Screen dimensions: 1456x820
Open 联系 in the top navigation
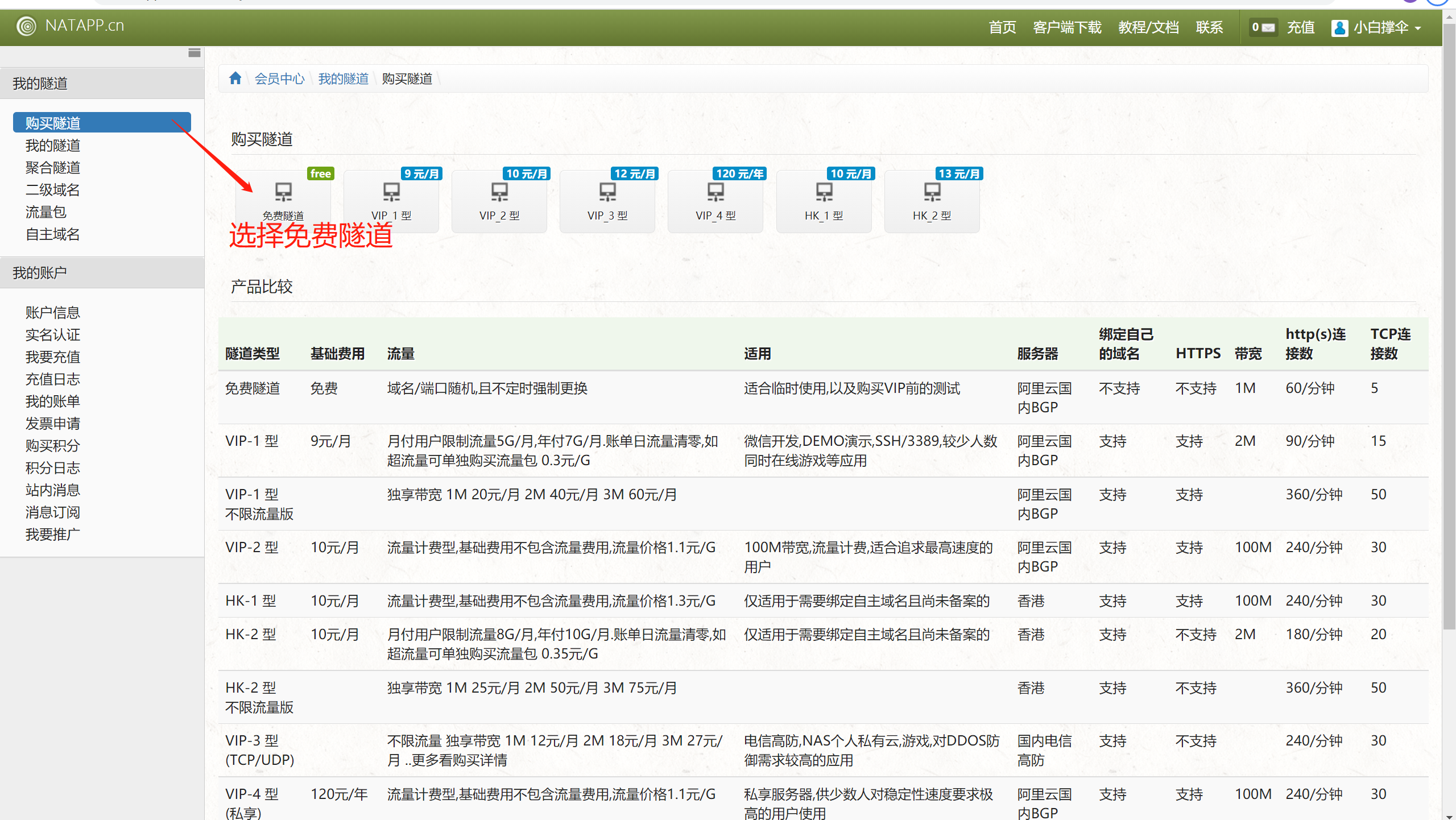point(1209,27)
